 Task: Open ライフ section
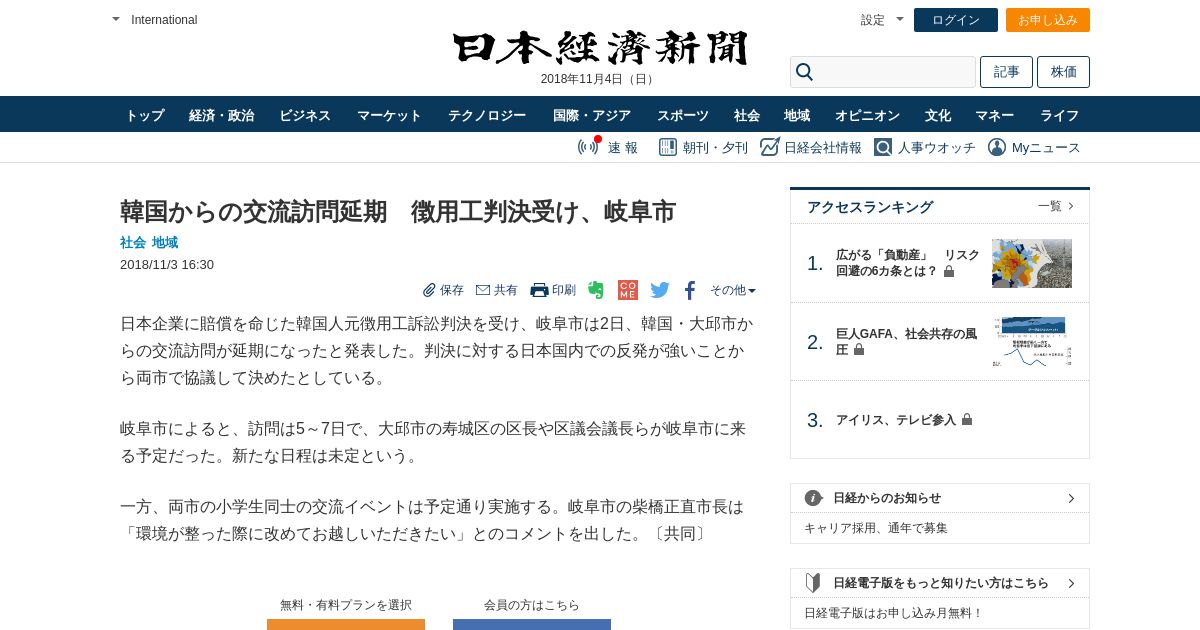1060,115
